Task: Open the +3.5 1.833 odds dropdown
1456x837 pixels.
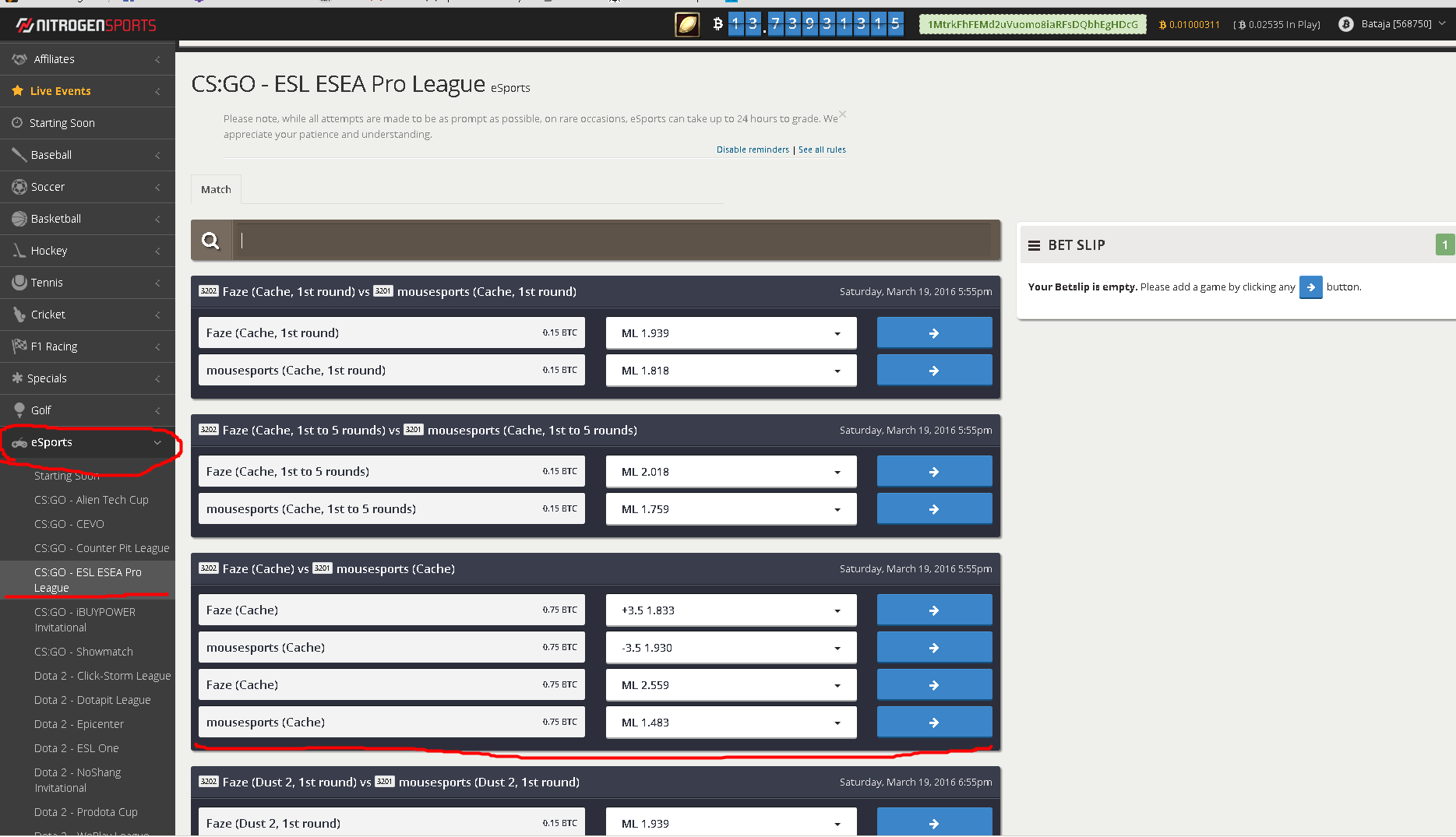Action: point(731,610)
